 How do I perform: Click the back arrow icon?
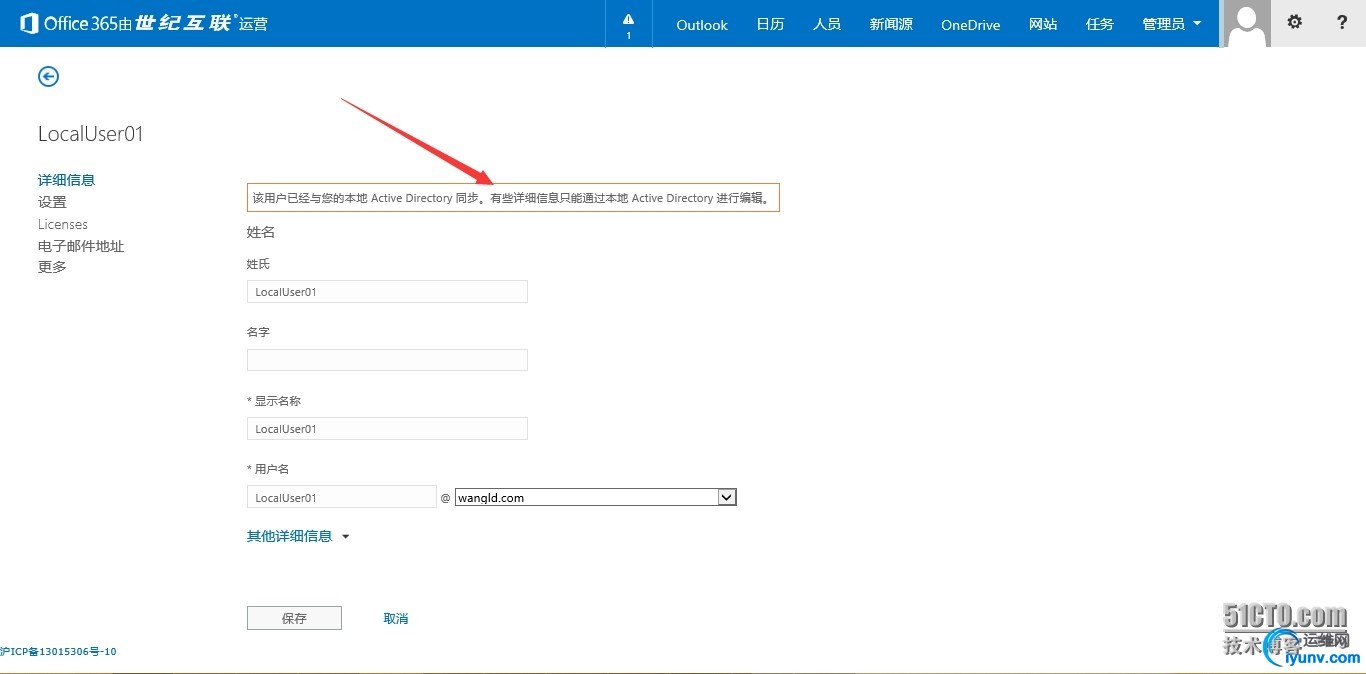[x=48, y=76]
